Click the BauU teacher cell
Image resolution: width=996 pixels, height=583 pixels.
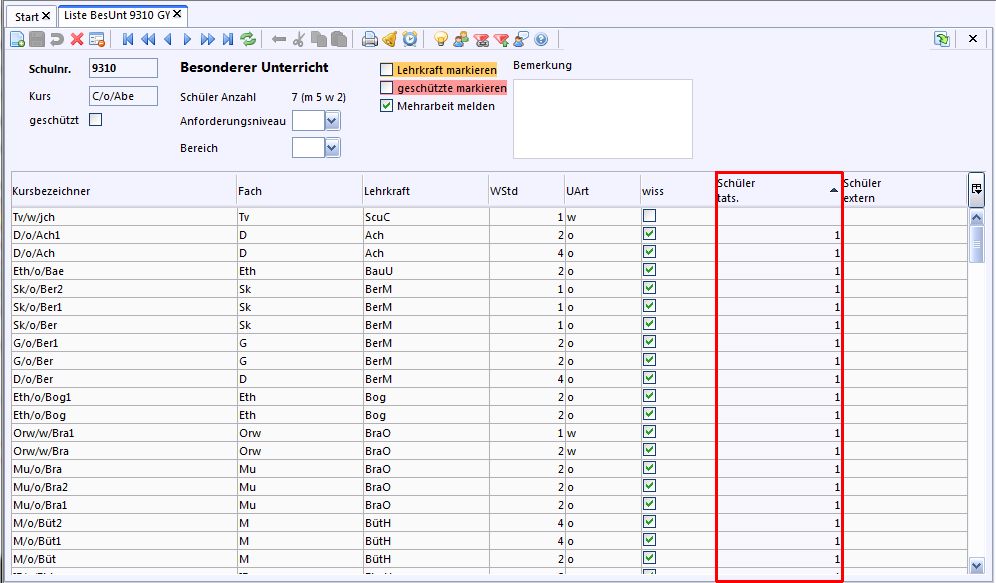click(426, 271)
